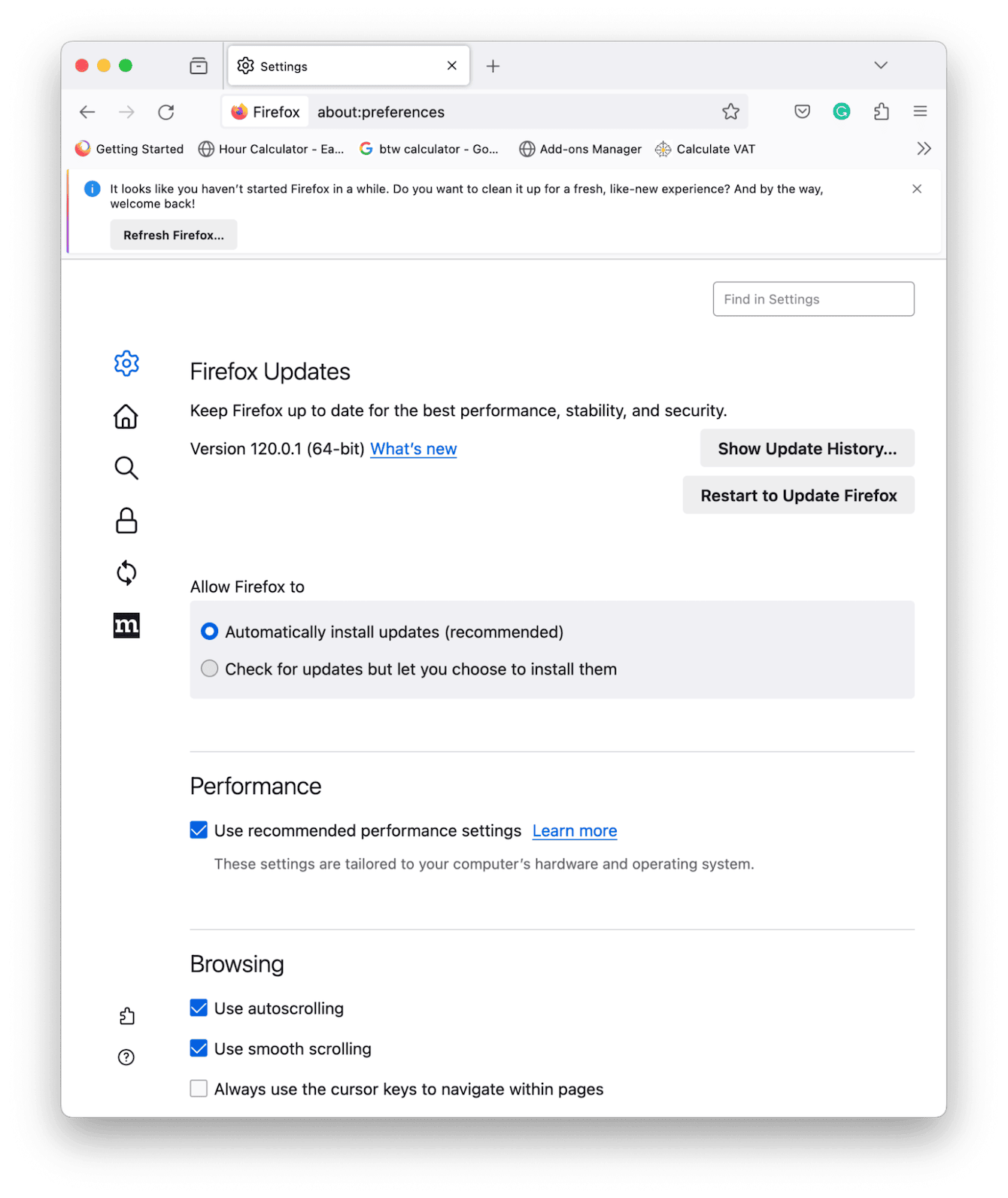Open the Home settings category

(x=126, y=417)
